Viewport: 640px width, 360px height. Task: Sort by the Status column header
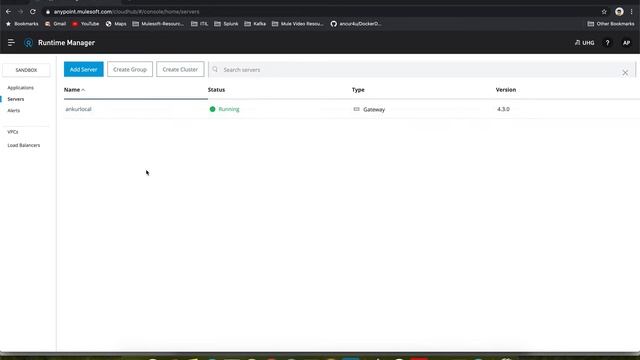click(216, 90)
